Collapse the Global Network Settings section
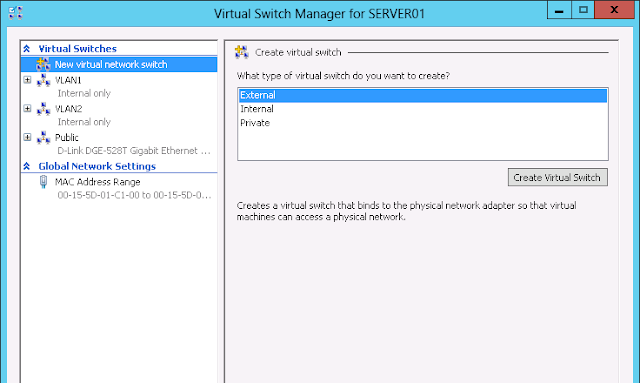This screenshot has width=640, height=383. pyautogui.click(x=27, y=166)
